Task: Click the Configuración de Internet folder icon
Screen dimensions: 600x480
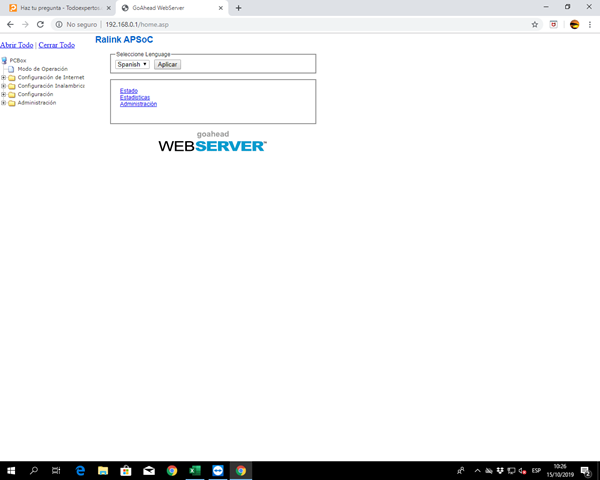Action: pos(12,78)
